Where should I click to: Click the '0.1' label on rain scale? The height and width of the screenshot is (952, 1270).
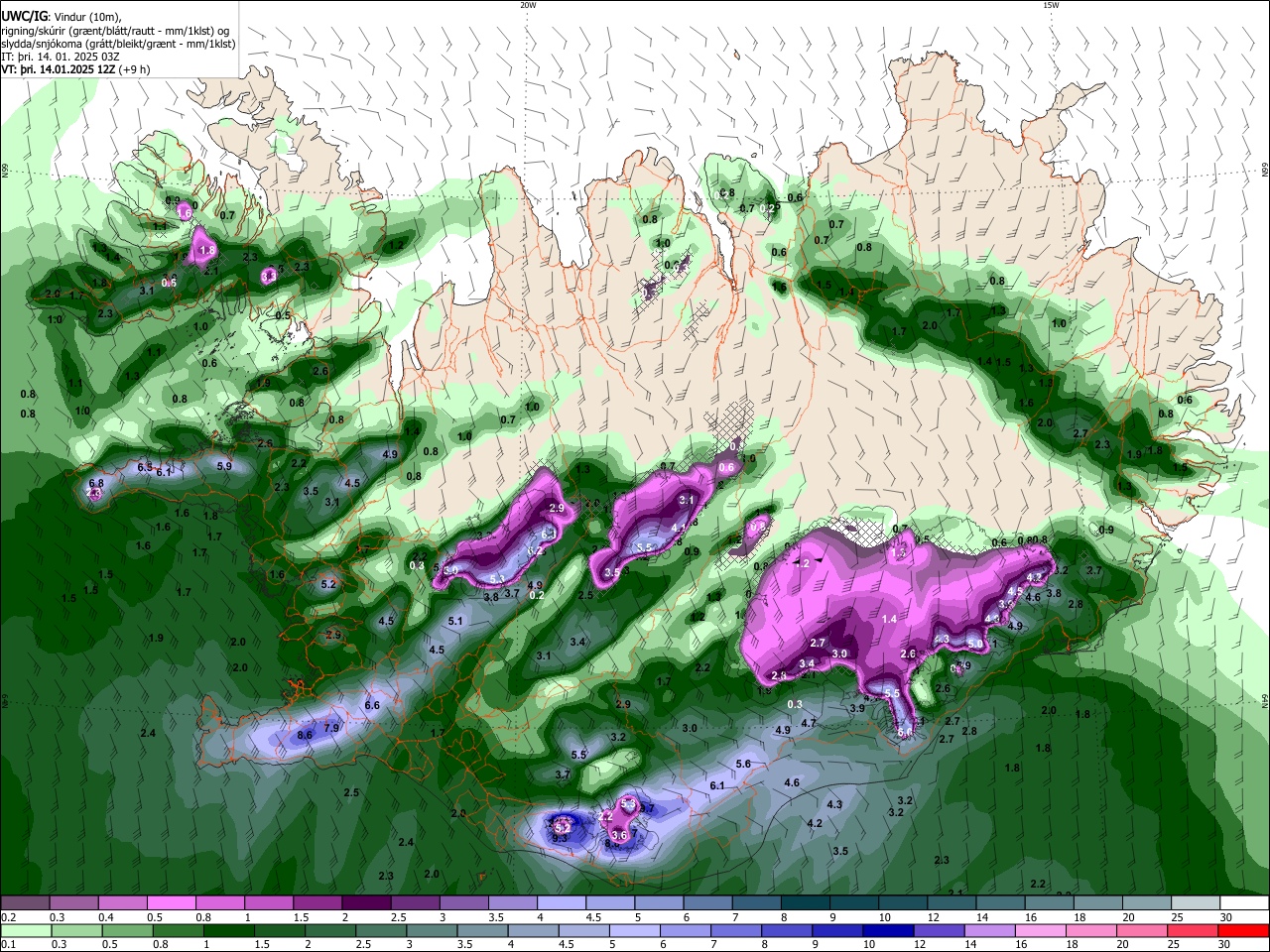[9, 944]
